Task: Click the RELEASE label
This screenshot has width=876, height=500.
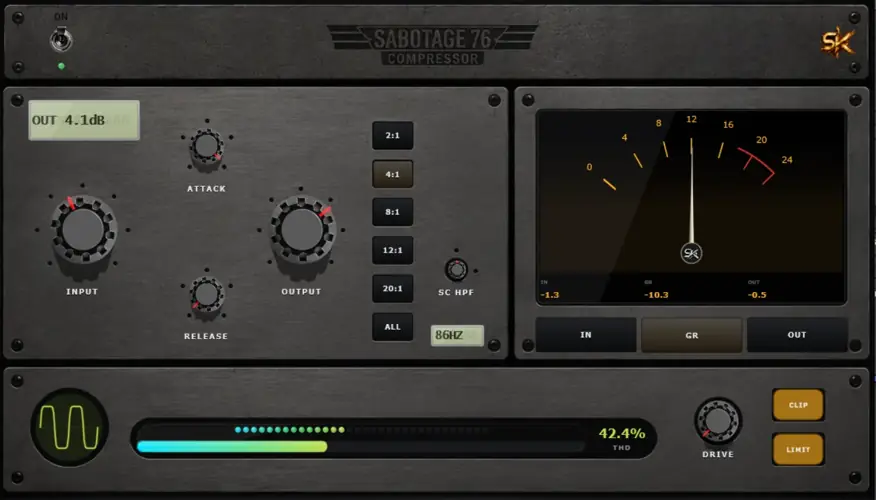Action: pyautogui.click(x=206, y=336)
